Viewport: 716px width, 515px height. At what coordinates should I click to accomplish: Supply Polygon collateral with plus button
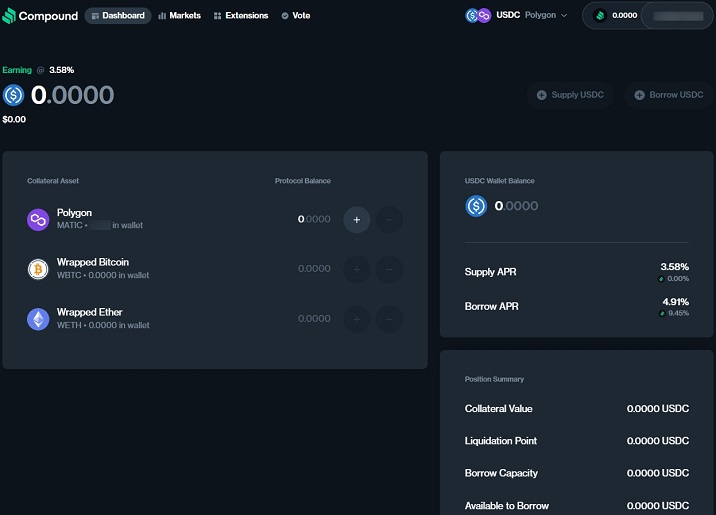(357, 219)
